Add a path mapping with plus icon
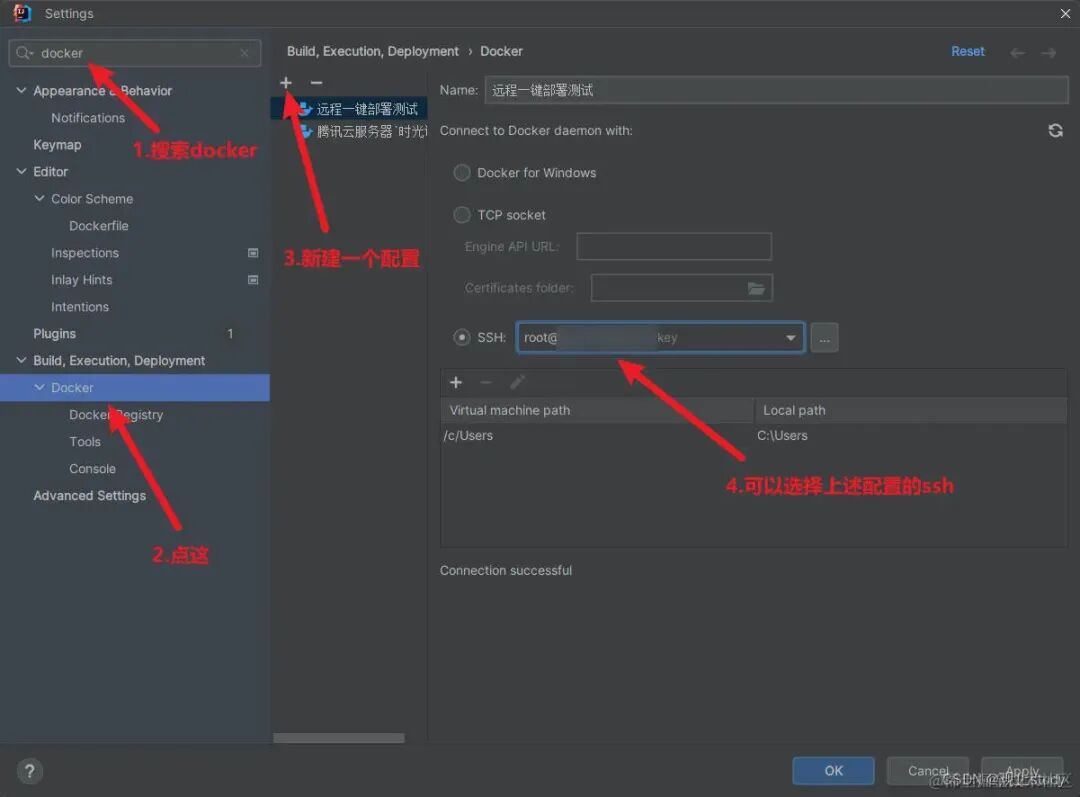This screenshot has width=1080, height=797. coord(456,382)
